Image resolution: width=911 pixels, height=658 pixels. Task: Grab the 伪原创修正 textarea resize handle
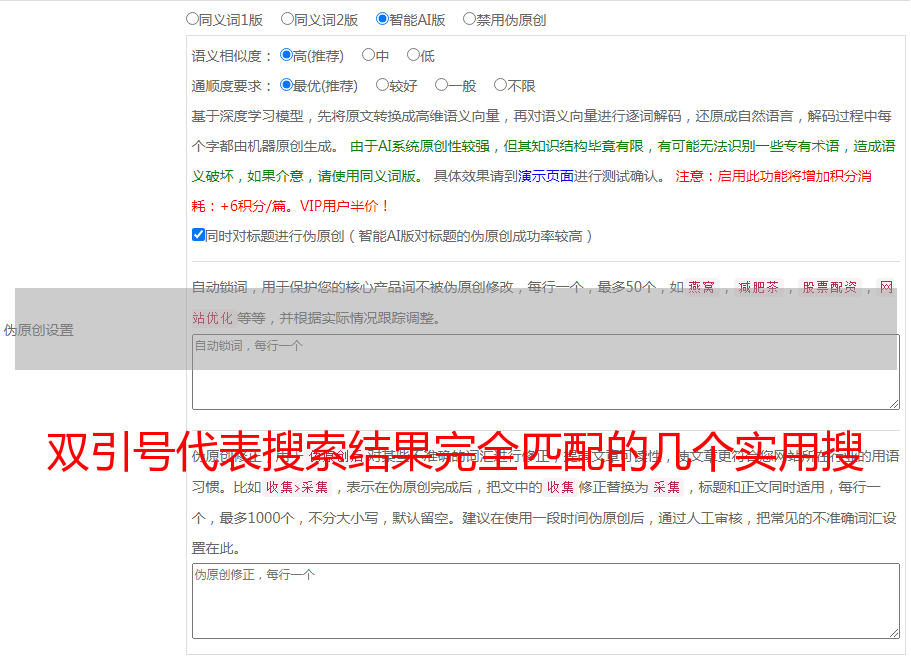894,633
